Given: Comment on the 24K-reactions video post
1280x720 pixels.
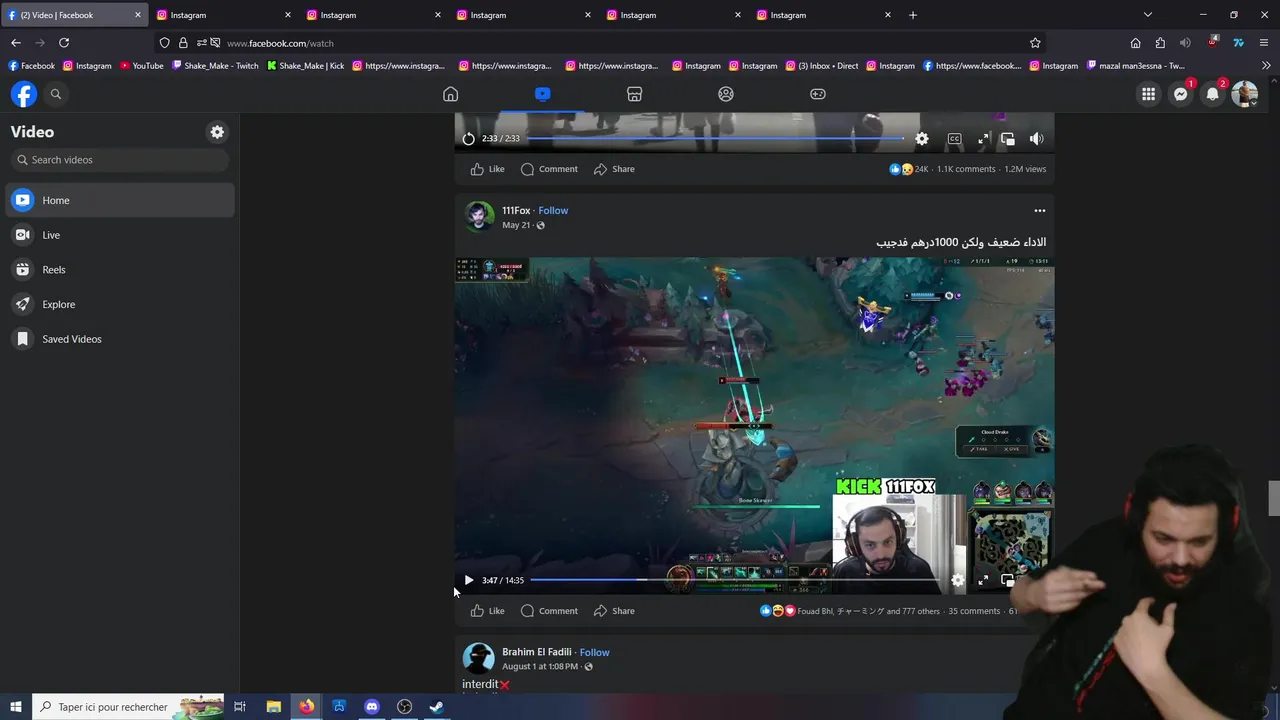Looking at the screenshot, I should (x=549, y=169).
